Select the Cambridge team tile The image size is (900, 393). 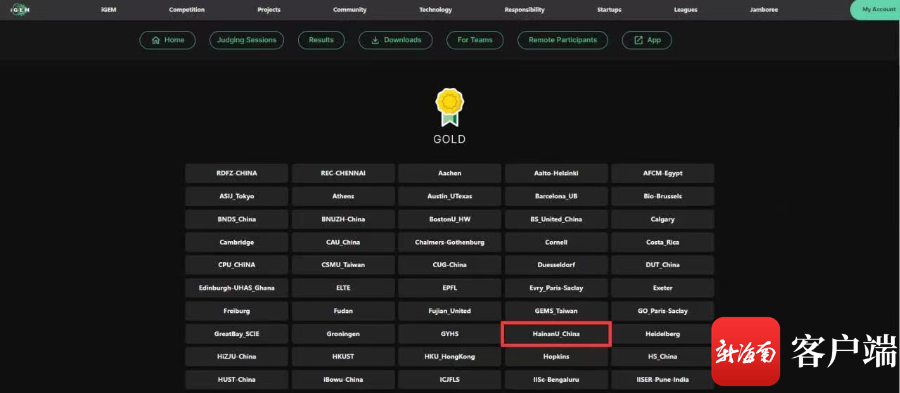[x=236, y=242]
